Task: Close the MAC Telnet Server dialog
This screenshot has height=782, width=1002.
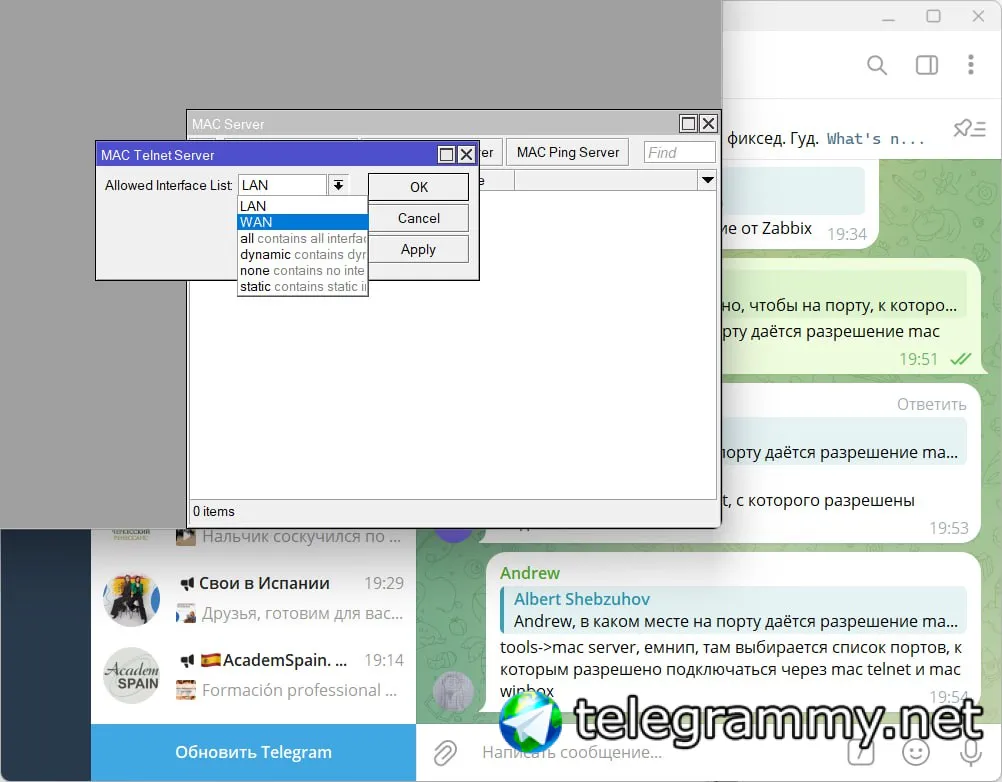Action: [466, 155]
